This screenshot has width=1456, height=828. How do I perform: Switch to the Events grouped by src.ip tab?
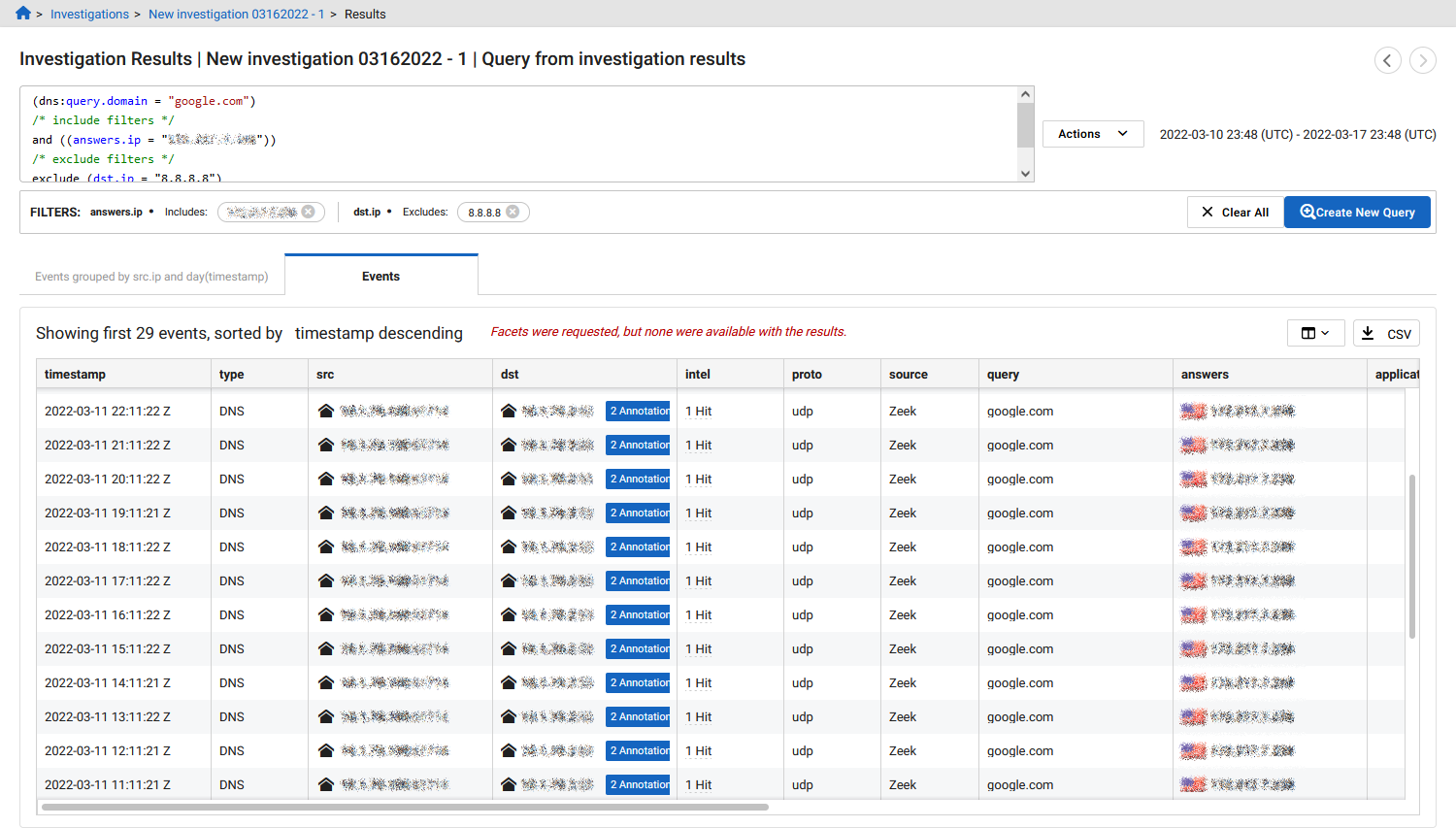point(151,276)
